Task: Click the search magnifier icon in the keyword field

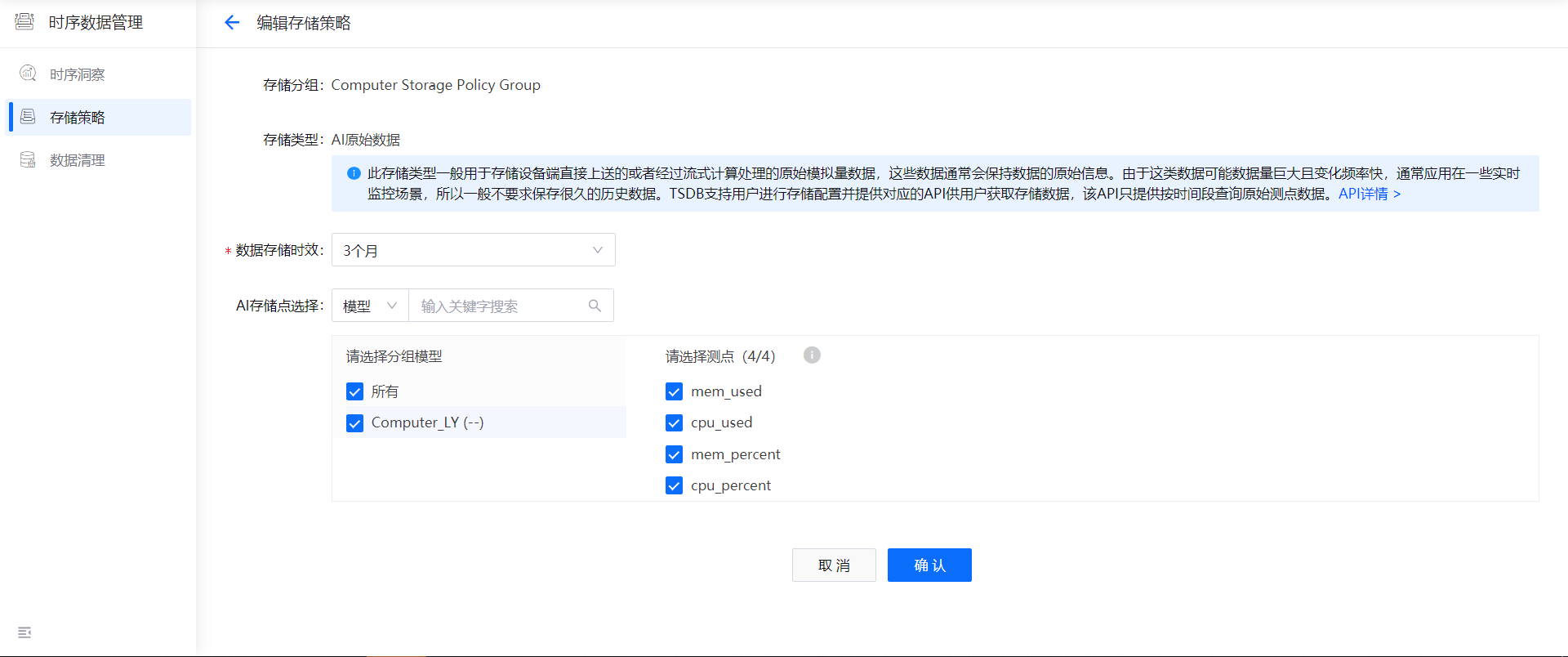Action: coord(595,306)
